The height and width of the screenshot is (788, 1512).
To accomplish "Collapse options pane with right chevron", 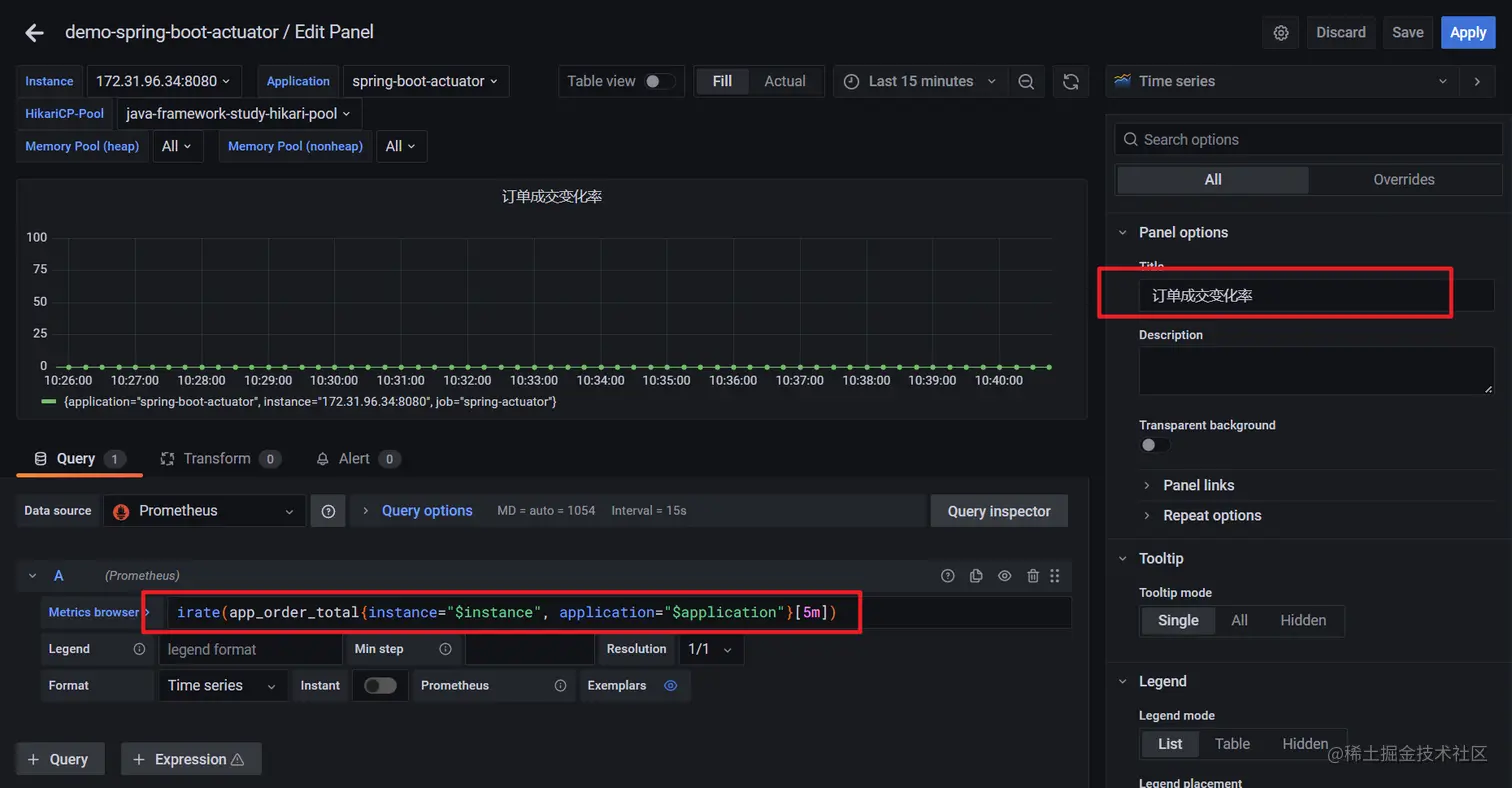I will pyautogui.click(x=1477, y=81).
